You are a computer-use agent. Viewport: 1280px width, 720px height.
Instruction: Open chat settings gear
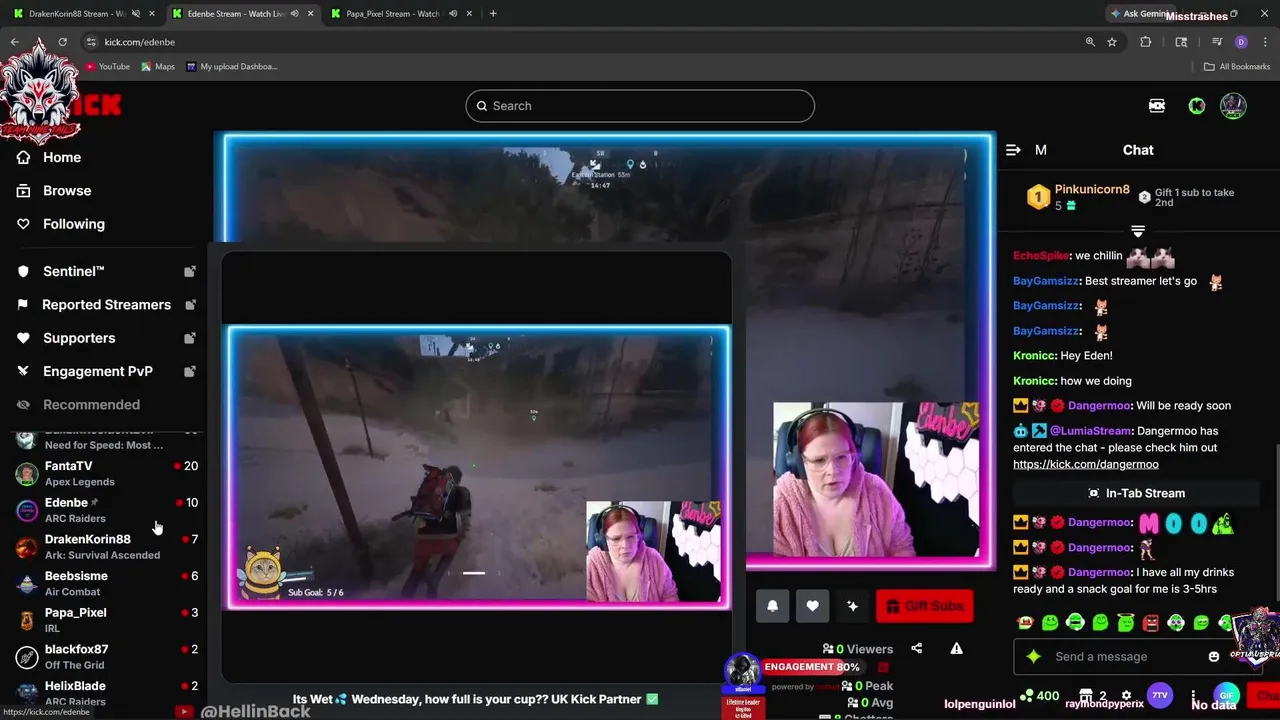[1126, 696]
